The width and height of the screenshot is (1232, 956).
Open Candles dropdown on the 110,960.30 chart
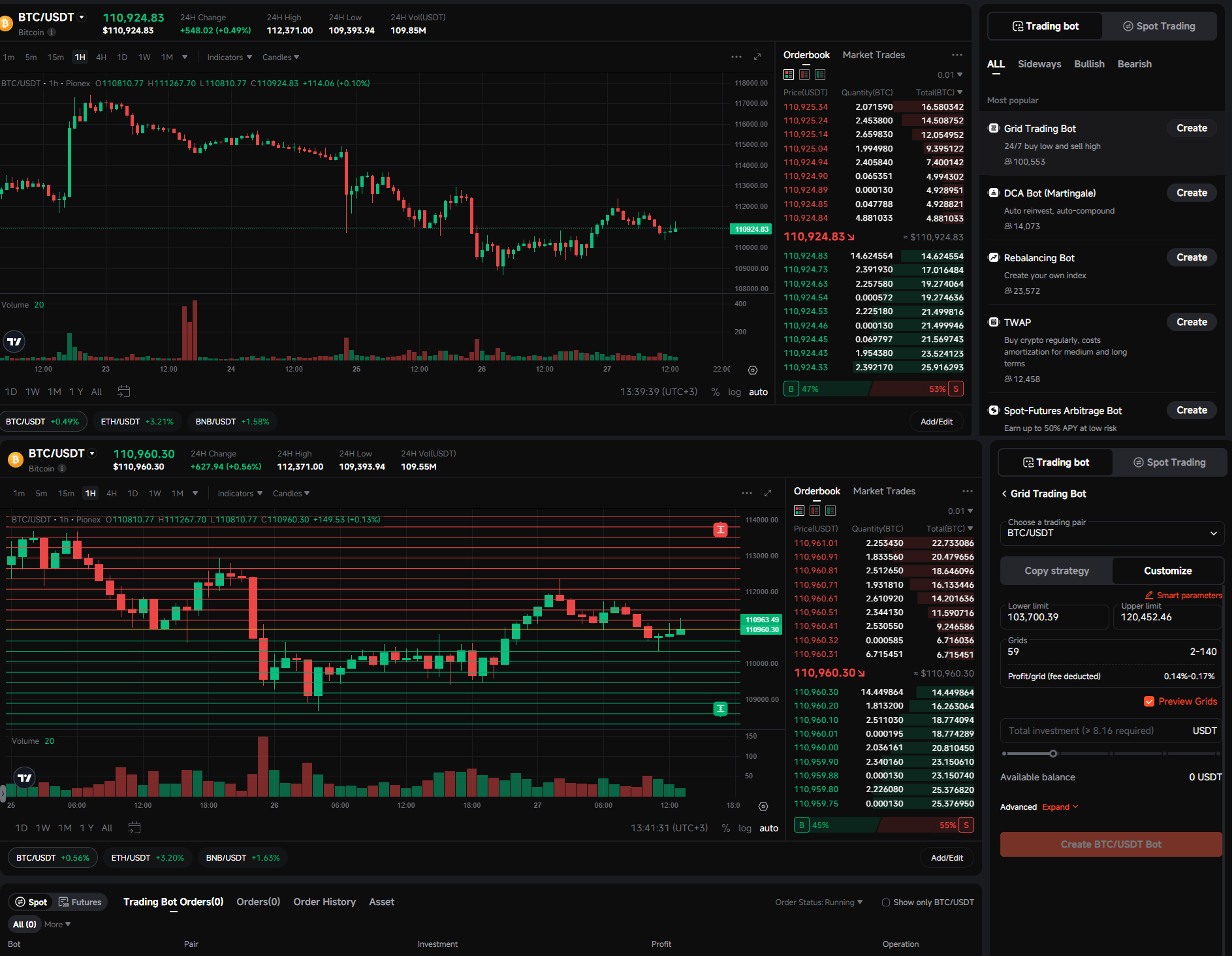291,494
